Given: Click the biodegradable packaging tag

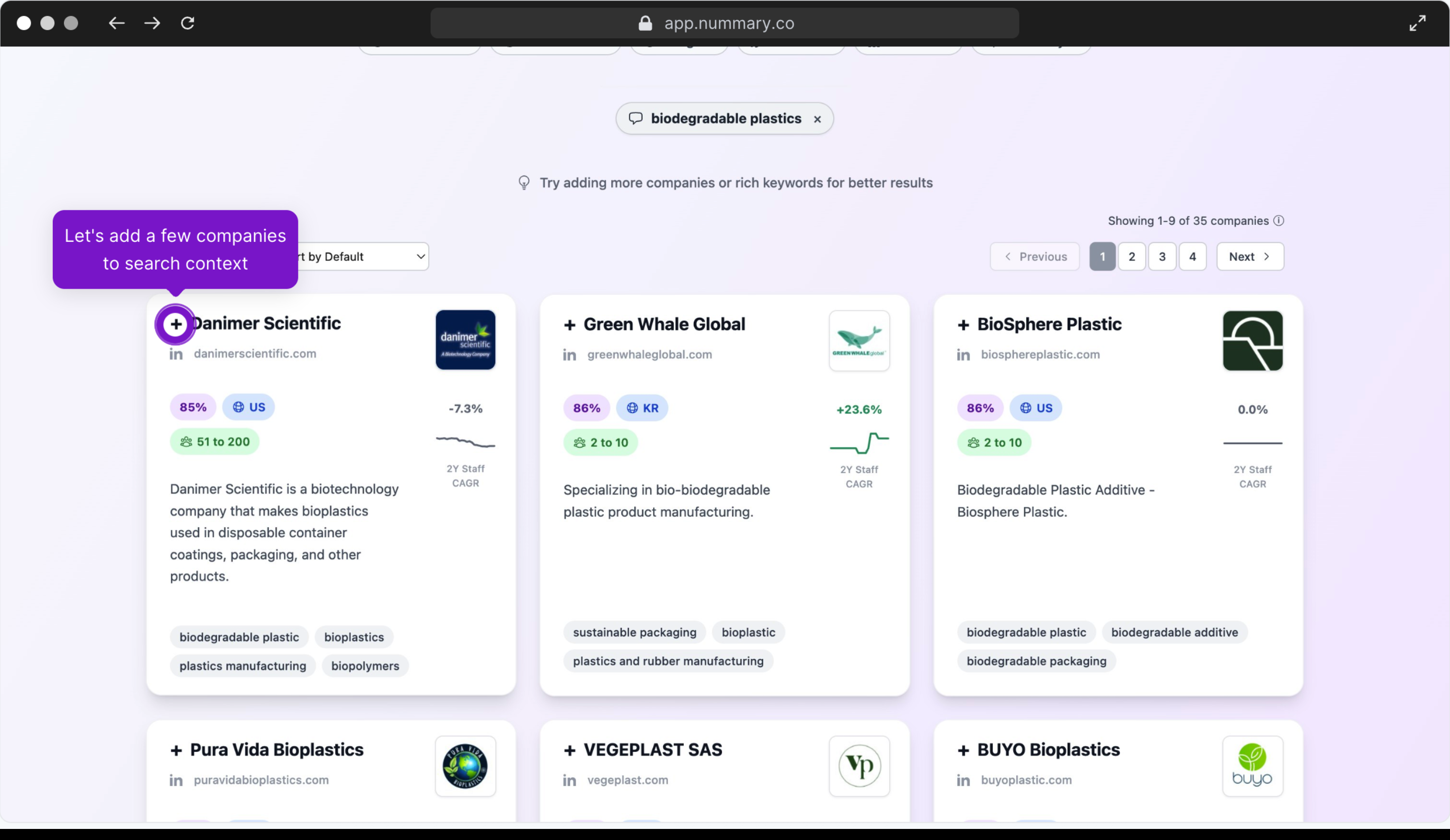Looking at the screenshot, I should click(x=1036, y=661).
